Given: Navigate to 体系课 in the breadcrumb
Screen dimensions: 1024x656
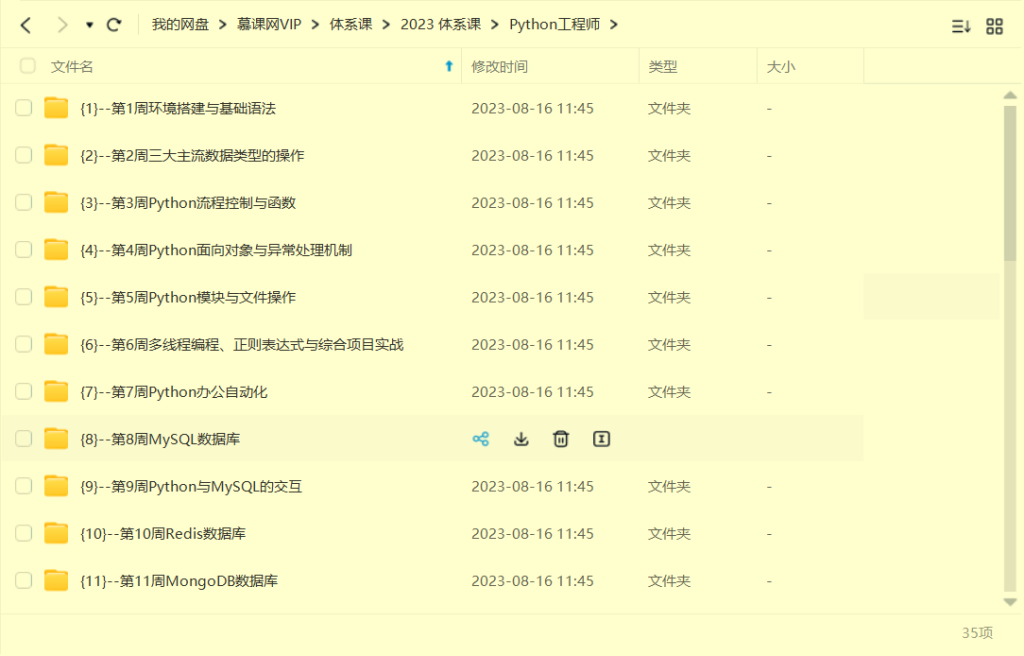Looking at the screenshot, I should tap(351, 25).
